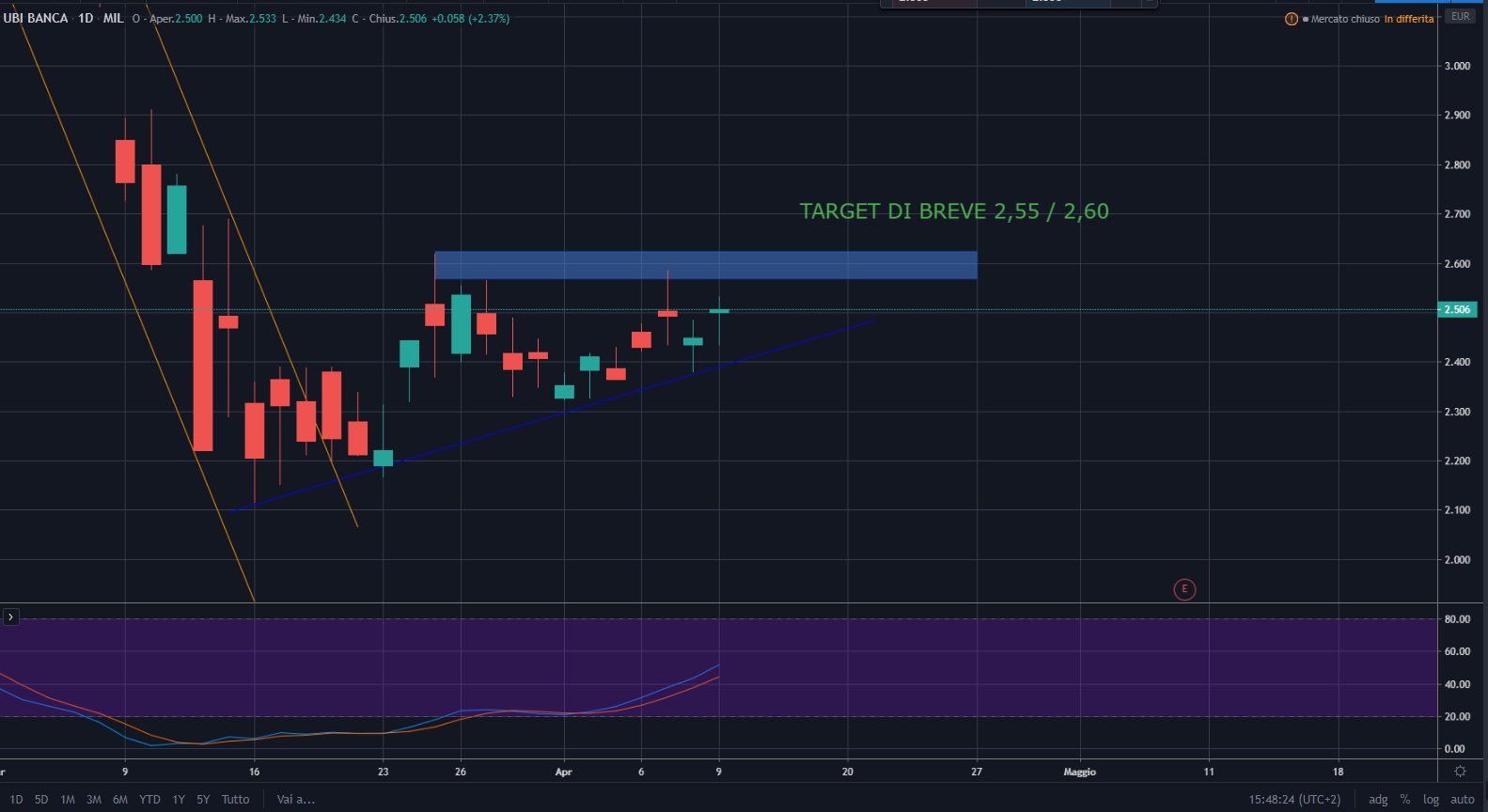Select the blue resistance rectangle
Screen dimensions: 1488x812
pyautogui.click(x=705, y=265)
